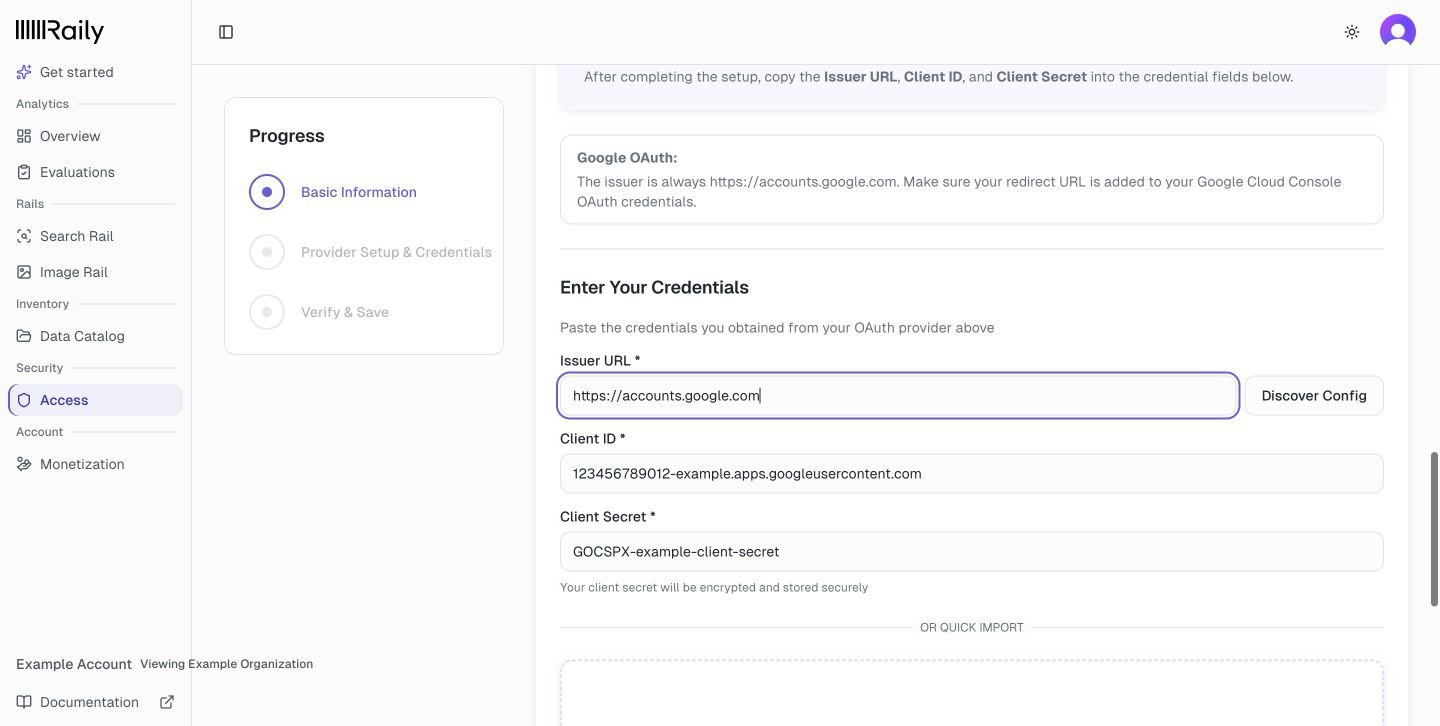
Task: Click the quick import drop zone
Action: click(x=972, y=693)
